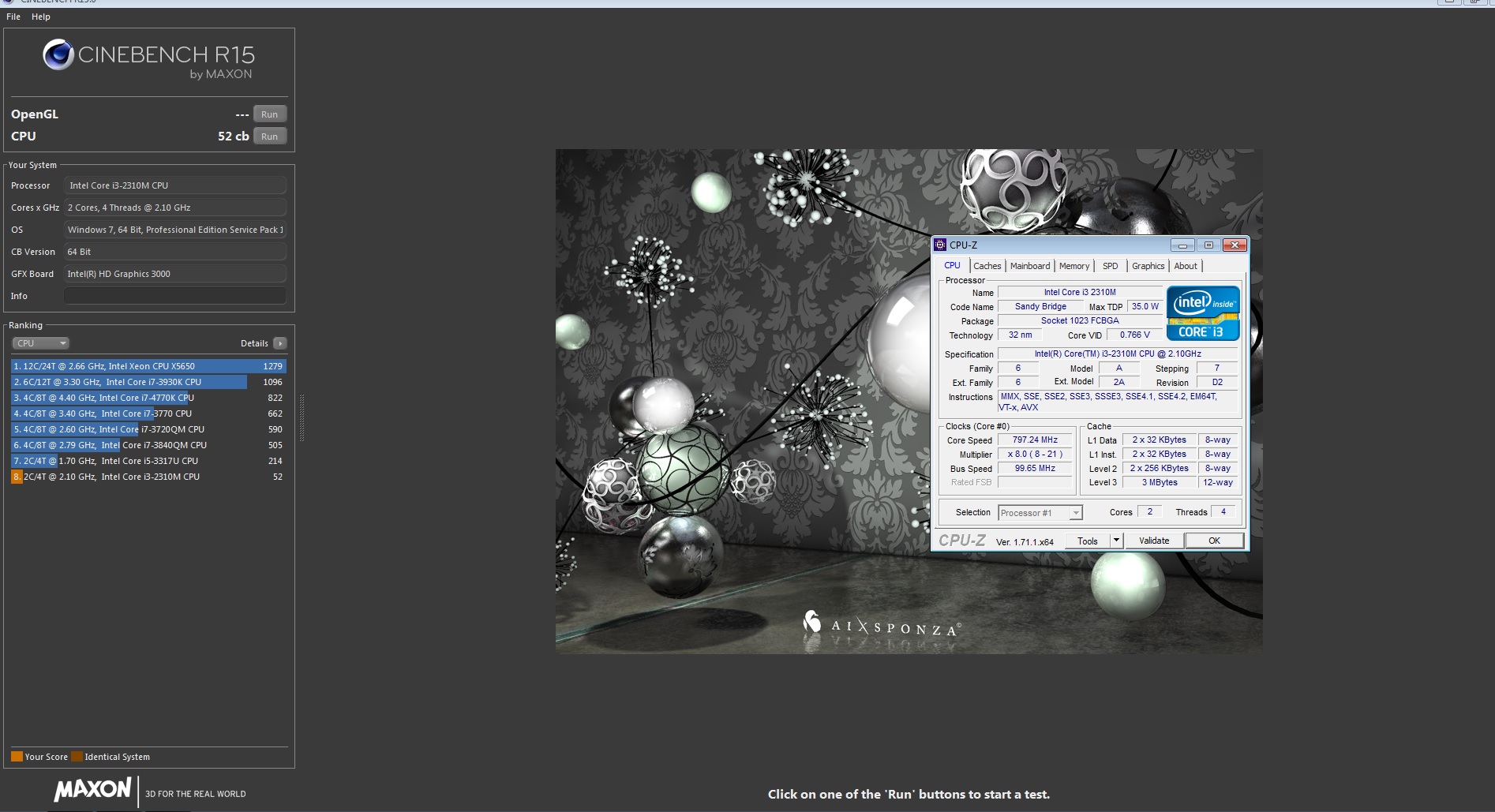The width and height of the screenshot is (1495, 812).
Task: Click the Level 3 cache value 3 MBytes
Action: (1160, 483)
